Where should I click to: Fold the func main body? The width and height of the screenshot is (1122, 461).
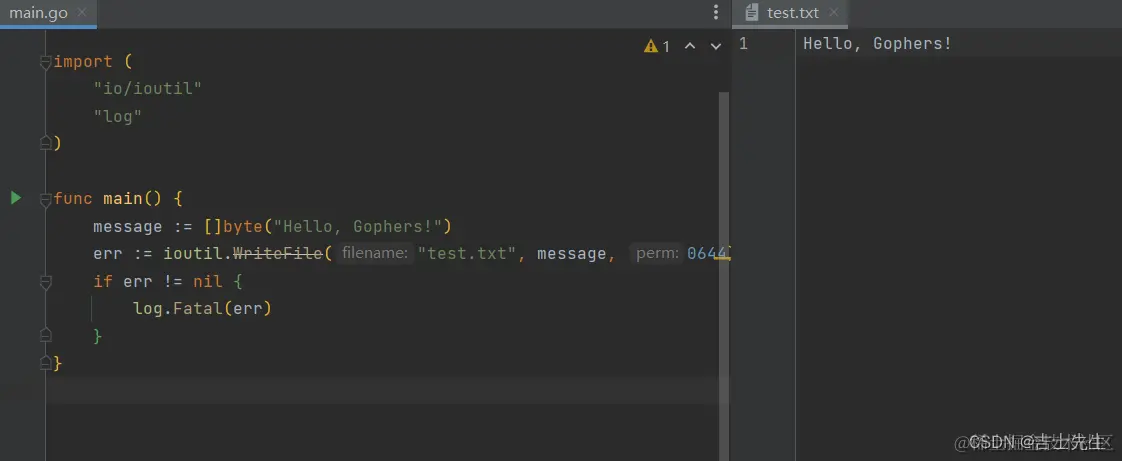46,198
